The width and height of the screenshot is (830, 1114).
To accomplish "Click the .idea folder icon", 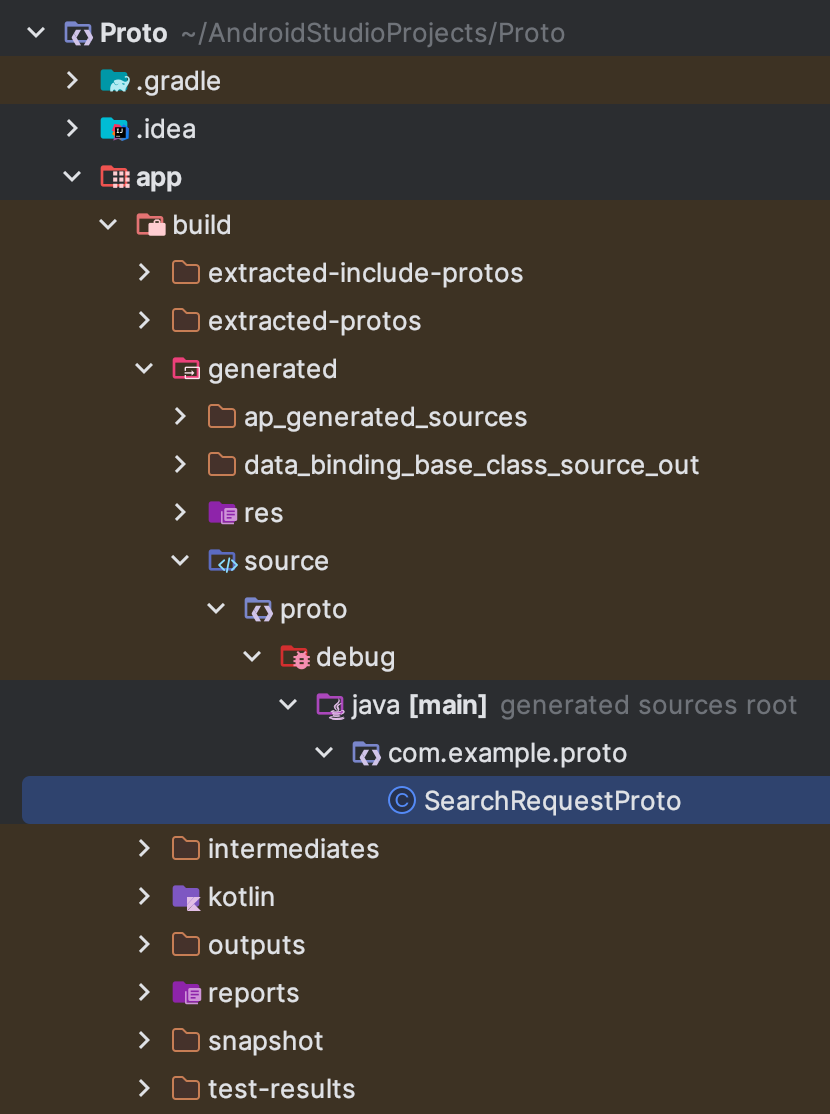I will click(x=114, y=129).
